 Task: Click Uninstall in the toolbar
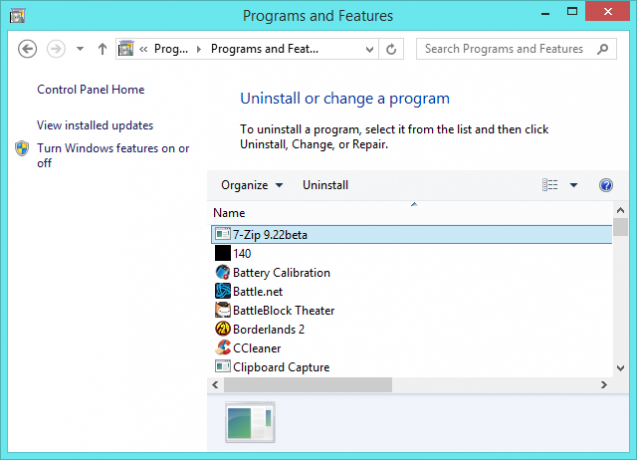coord(325,185)
